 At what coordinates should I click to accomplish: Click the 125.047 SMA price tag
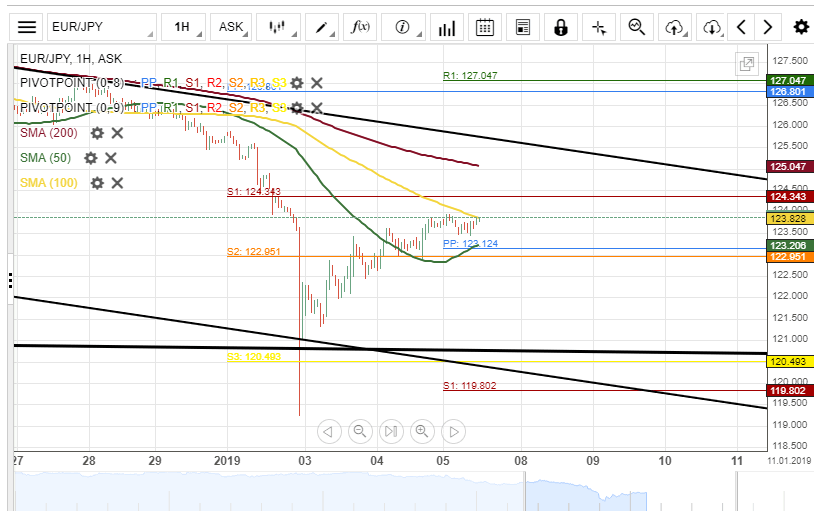coord(790,167)
